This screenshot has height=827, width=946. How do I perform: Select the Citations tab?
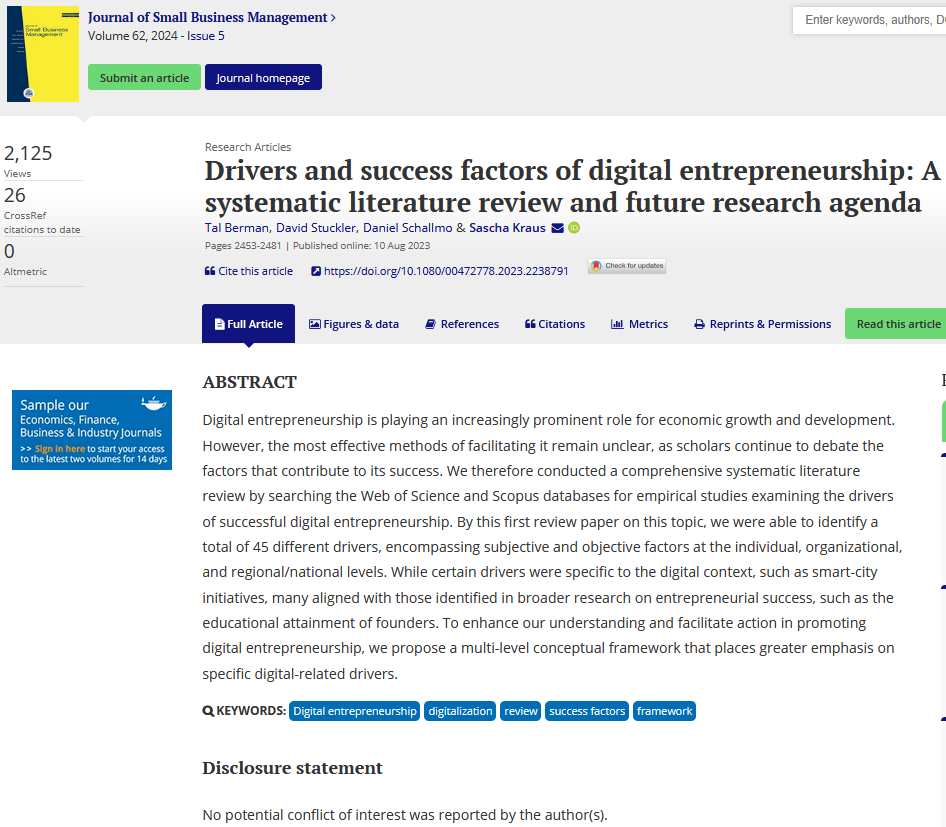(x=555, y=324)
